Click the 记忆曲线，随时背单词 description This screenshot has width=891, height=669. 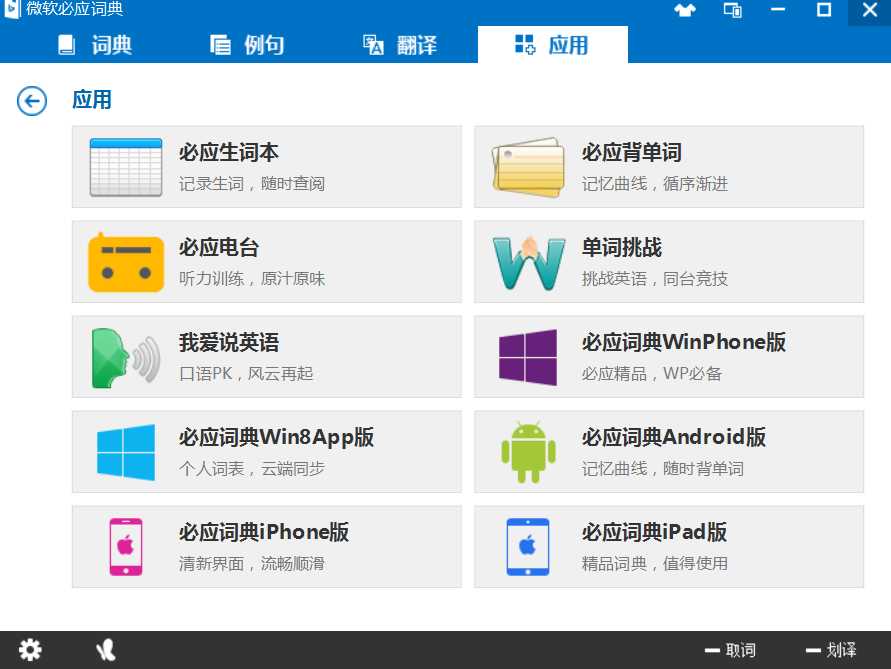click(663, 468)
